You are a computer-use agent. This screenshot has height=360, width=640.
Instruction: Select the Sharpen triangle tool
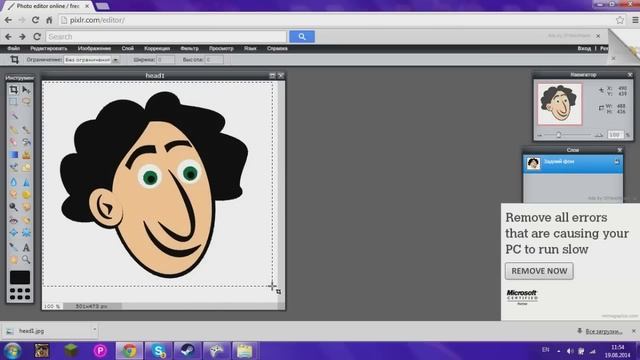(x=26, y=182)
